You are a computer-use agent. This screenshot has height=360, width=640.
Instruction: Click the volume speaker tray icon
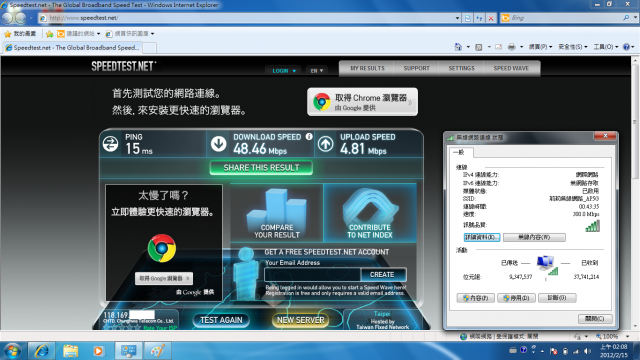(587, 351)
